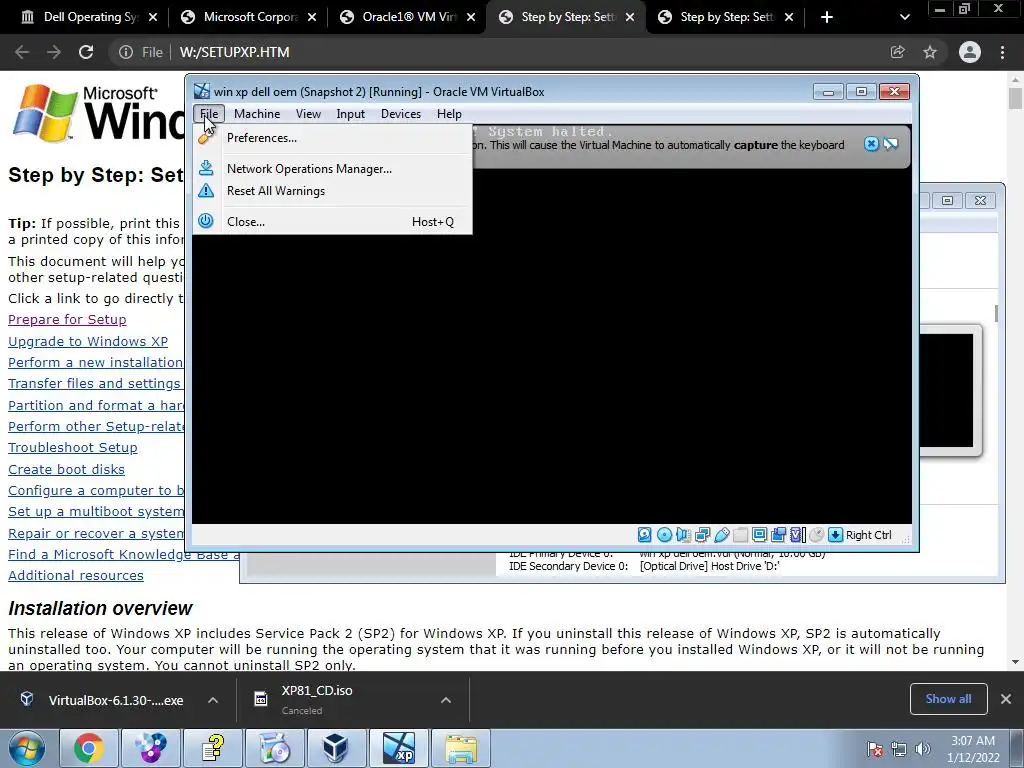Click the power icon beside Close in File menu
The image size is (1024, 768).
pyautogui.click(x=206, y=221)
